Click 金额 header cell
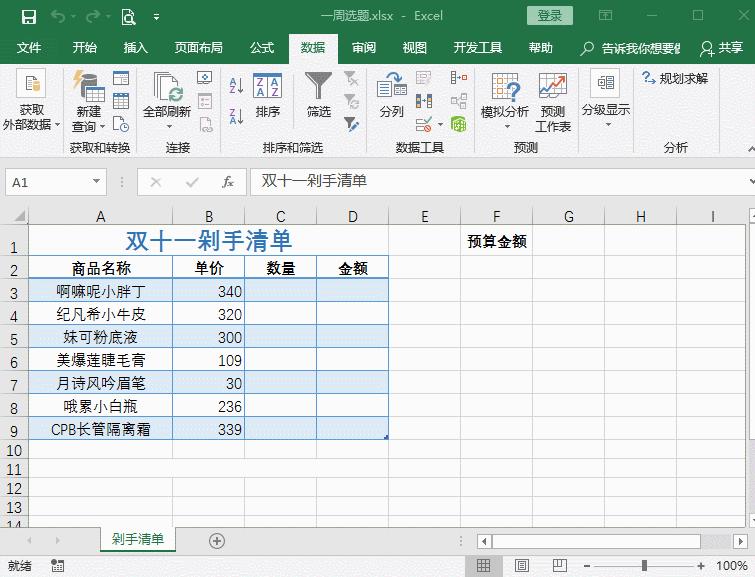This screenshot has width=755, height=577. [x=352, y=268]
